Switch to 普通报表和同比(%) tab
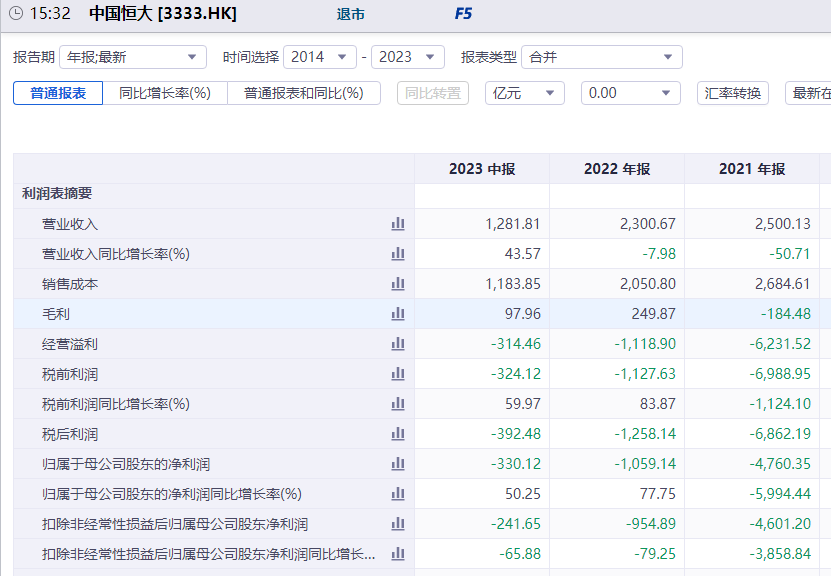 coord(304,93)
